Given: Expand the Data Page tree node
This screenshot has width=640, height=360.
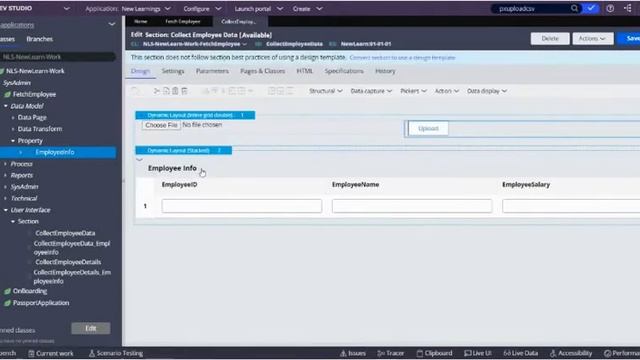Looking at the screenshot, I should pyautogui.click(x=13, y=118).
